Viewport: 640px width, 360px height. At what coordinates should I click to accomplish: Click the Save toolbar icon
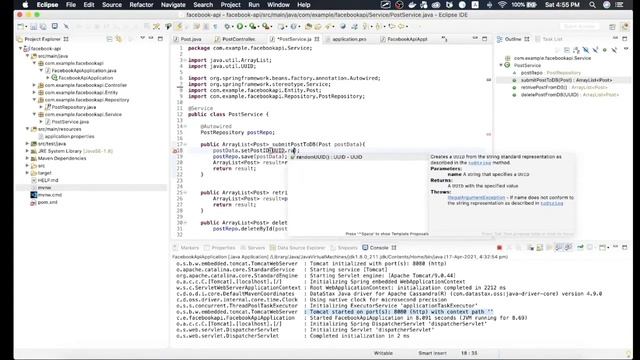click(33, 27)
